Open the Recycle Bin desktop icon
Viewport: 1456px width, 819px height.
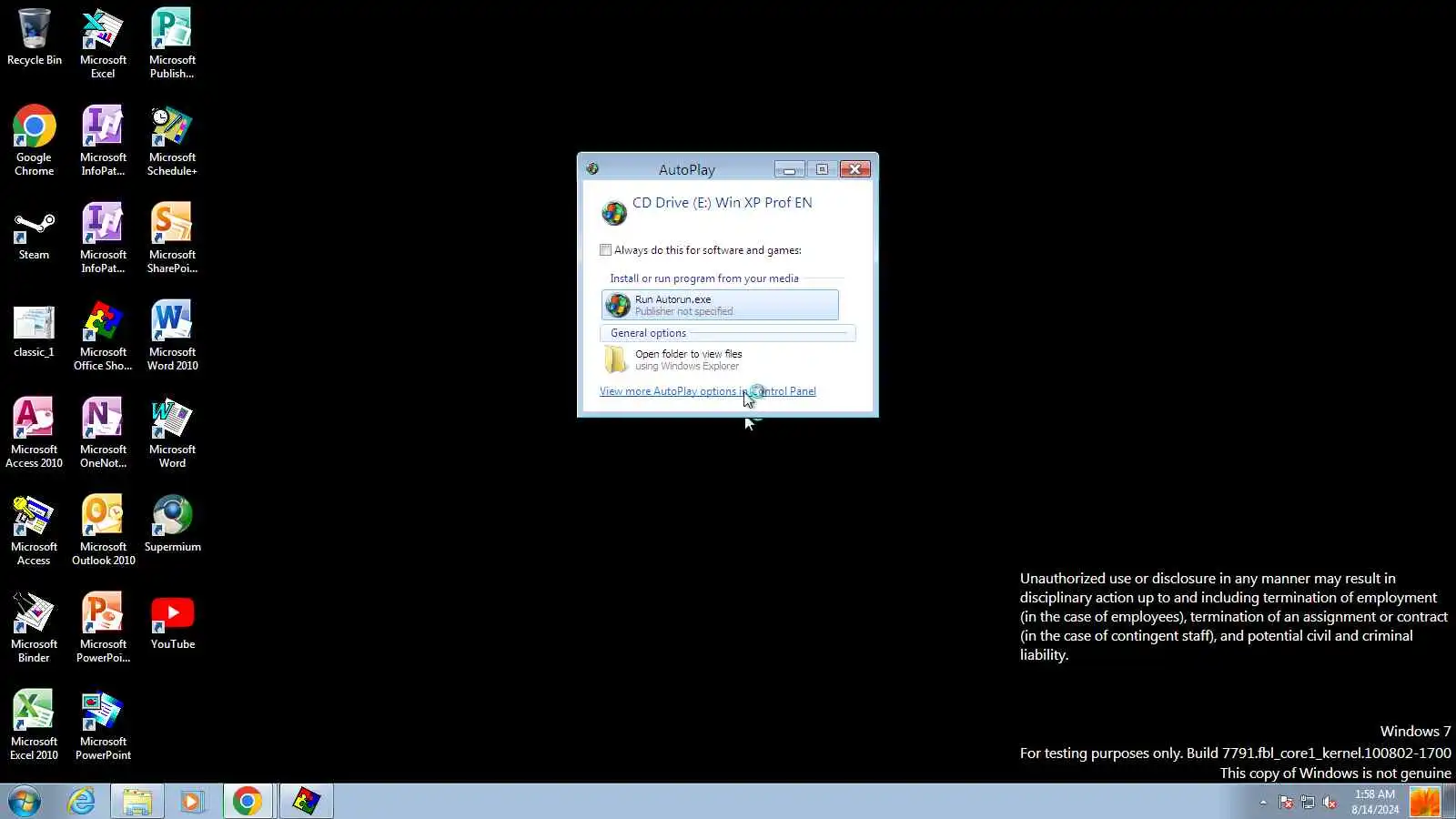pyautogui.click(x=34, y=37)
